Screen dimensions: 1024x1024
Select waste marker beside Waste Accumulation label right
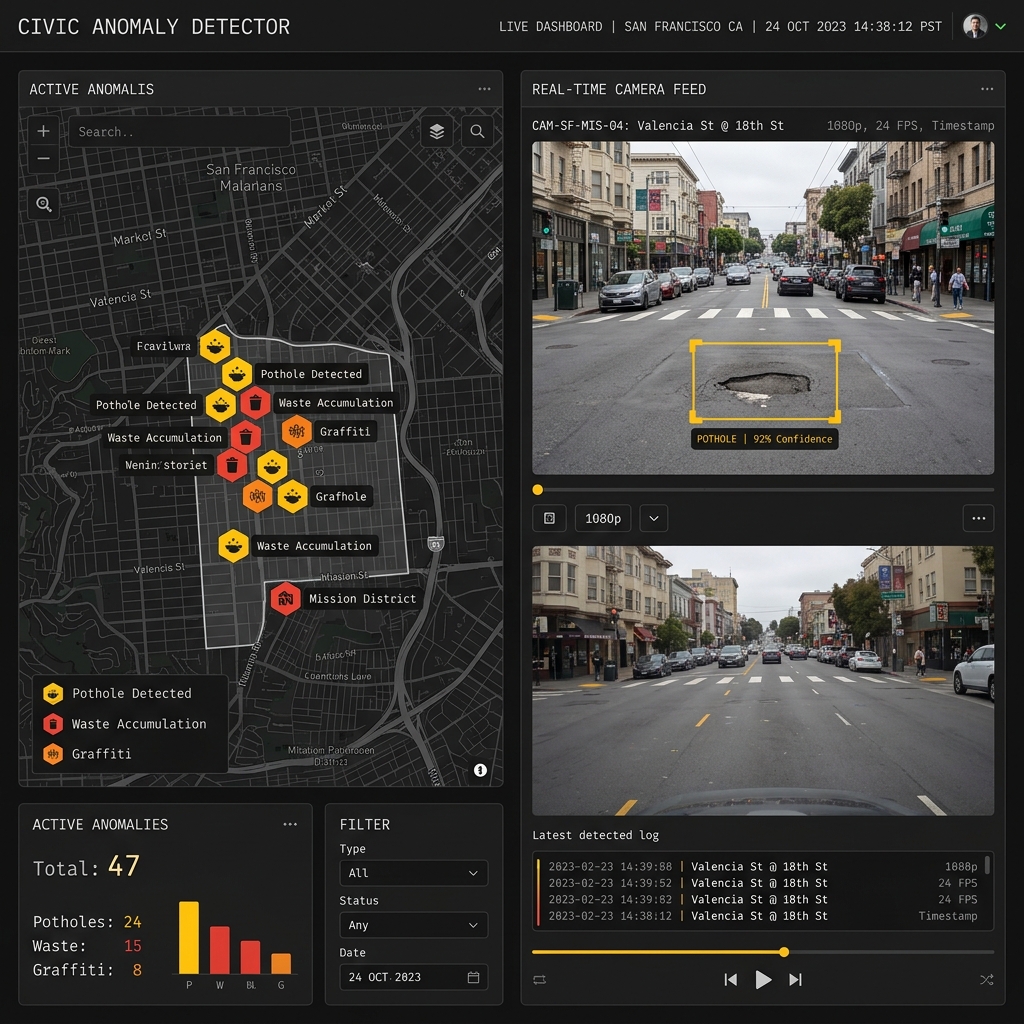(255, 402)
